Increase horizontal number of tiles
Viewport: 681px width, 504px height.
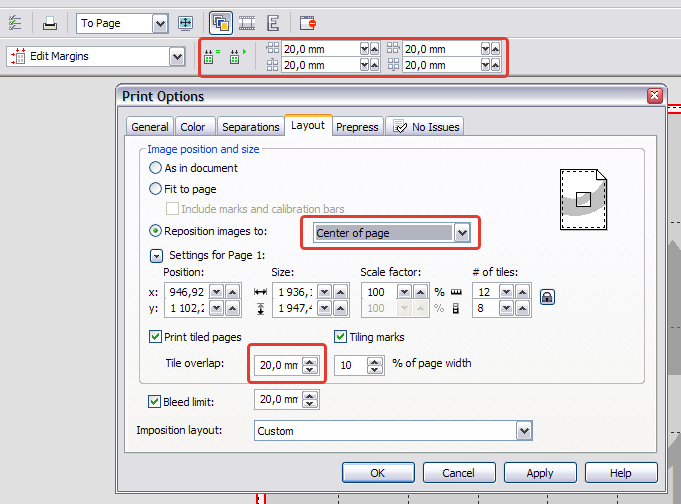[522, 292]
